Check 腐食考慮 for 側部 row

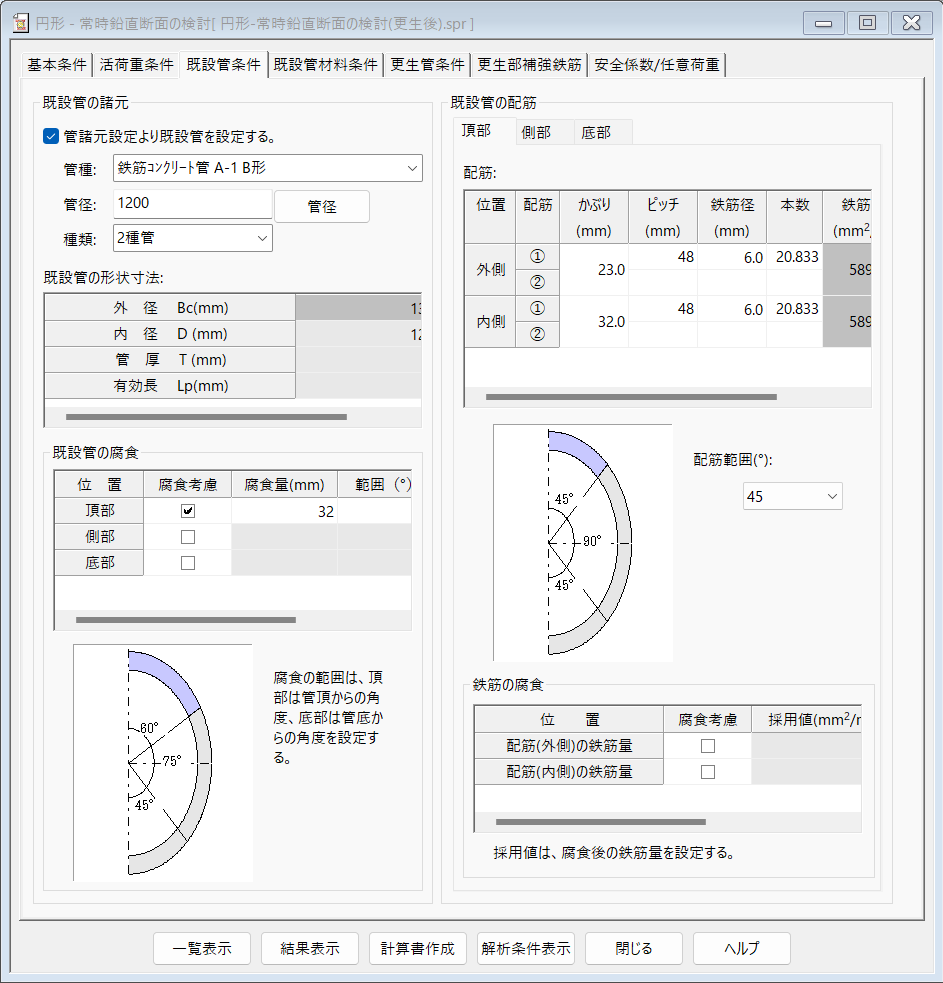tap(187, 537)
